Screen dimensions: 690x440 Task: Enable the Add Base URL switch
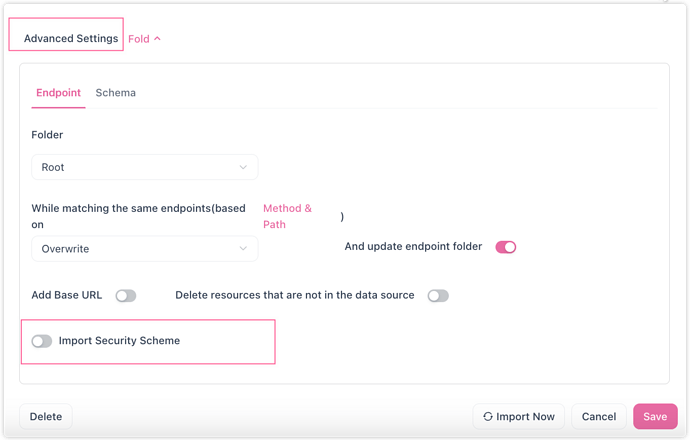pyautogui.click(x=126, y=296)
